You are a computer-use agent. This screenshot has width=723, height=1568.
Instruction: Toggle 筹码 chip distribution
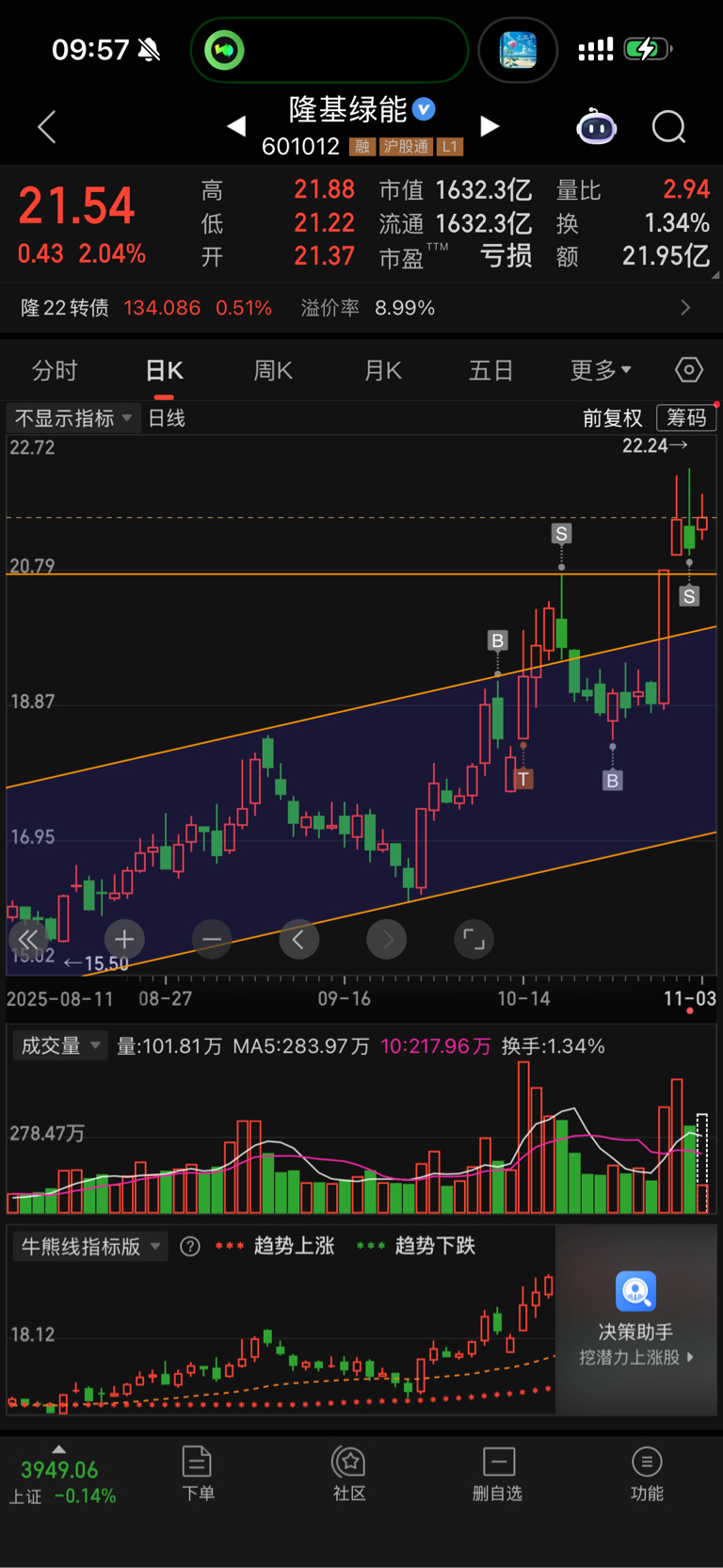(686, 418)
